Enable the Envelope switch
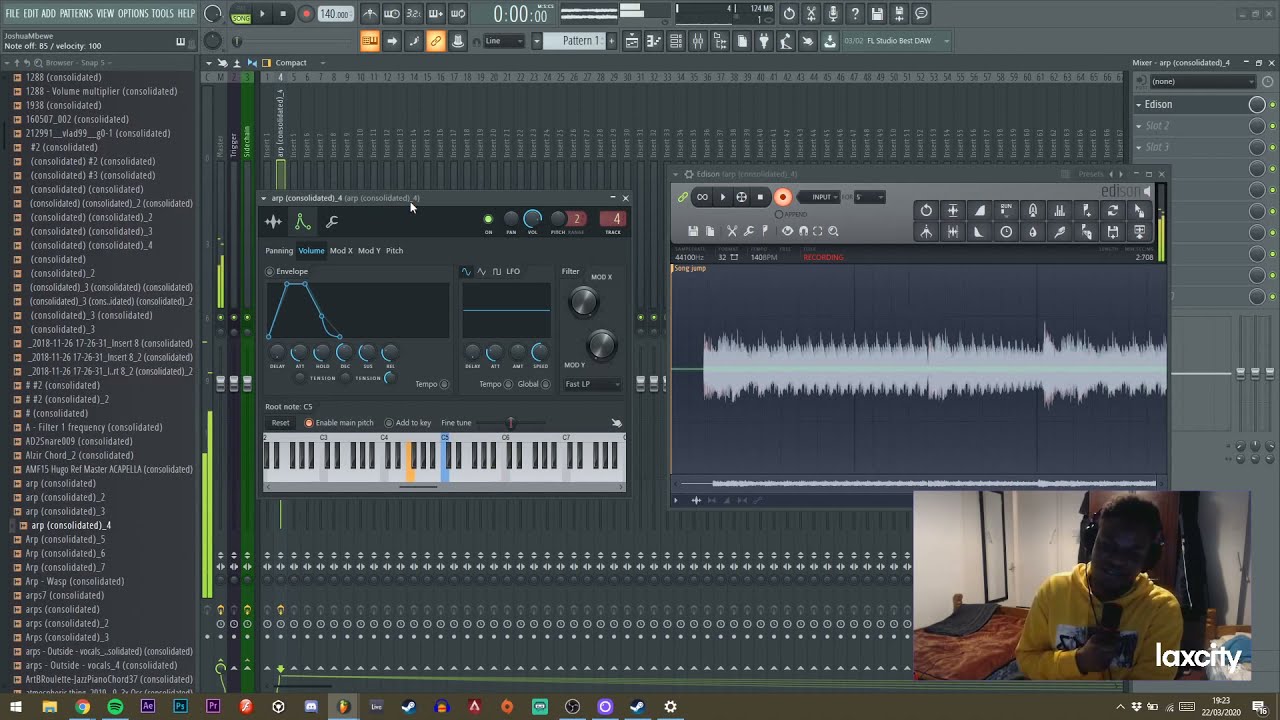Viewport: 1280px width, 720px height. click(269, 272)
